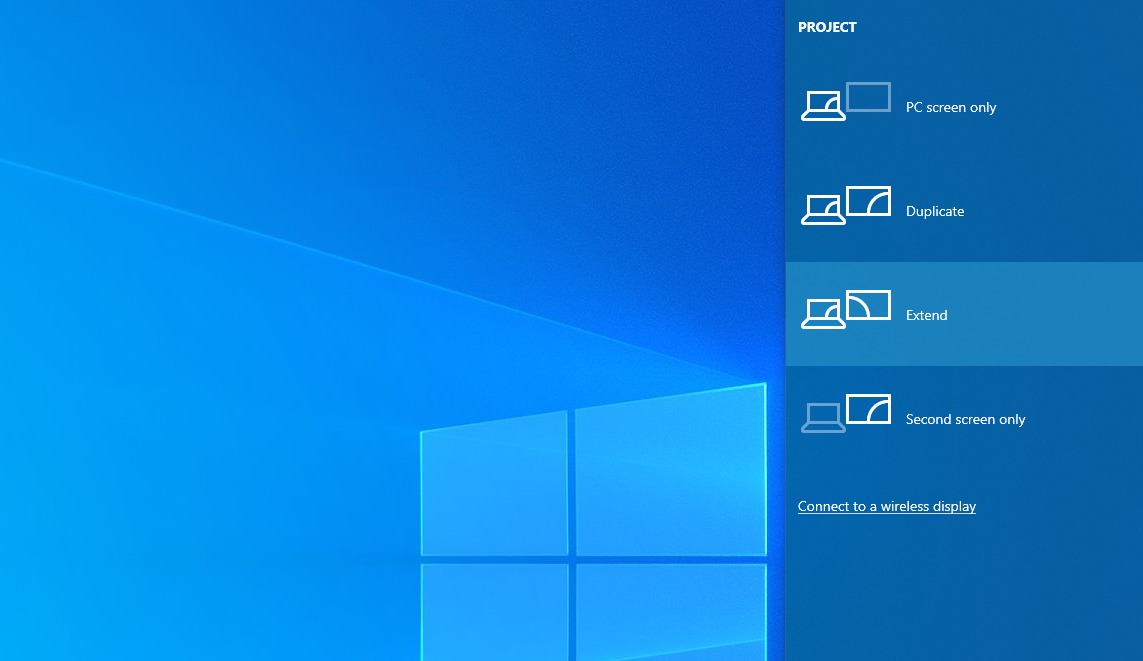The width and height of the screenshot is (1143, 661).
Task: Click the Windows logo upper-right pane on wallpaper
Action: [670, 470]
